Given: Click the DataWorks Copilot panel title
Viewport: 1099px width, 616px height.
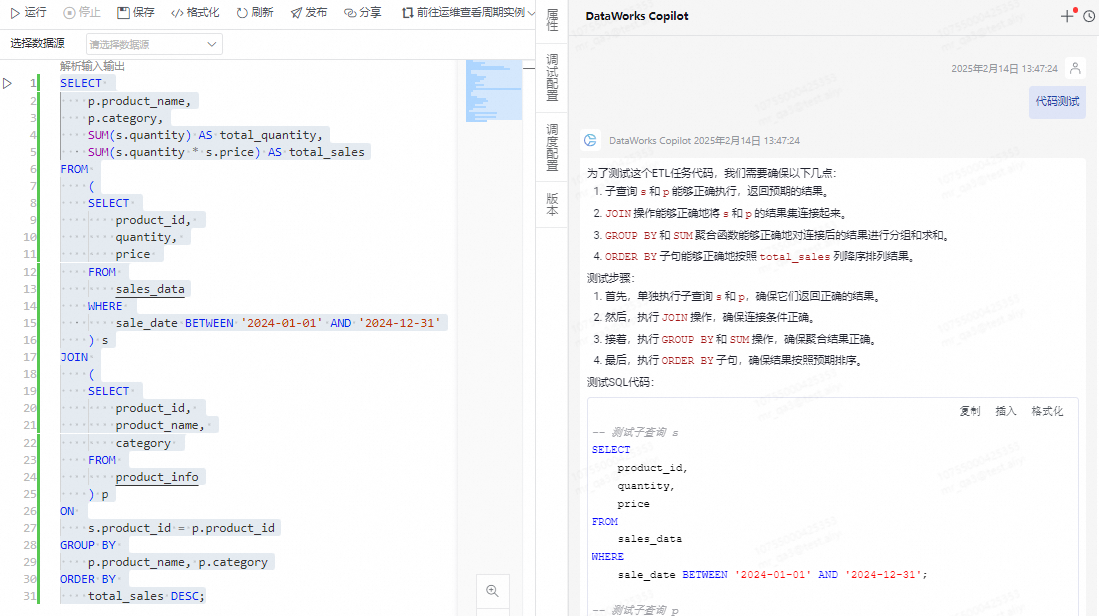Looking at the screenshot, I should point(636,15).
